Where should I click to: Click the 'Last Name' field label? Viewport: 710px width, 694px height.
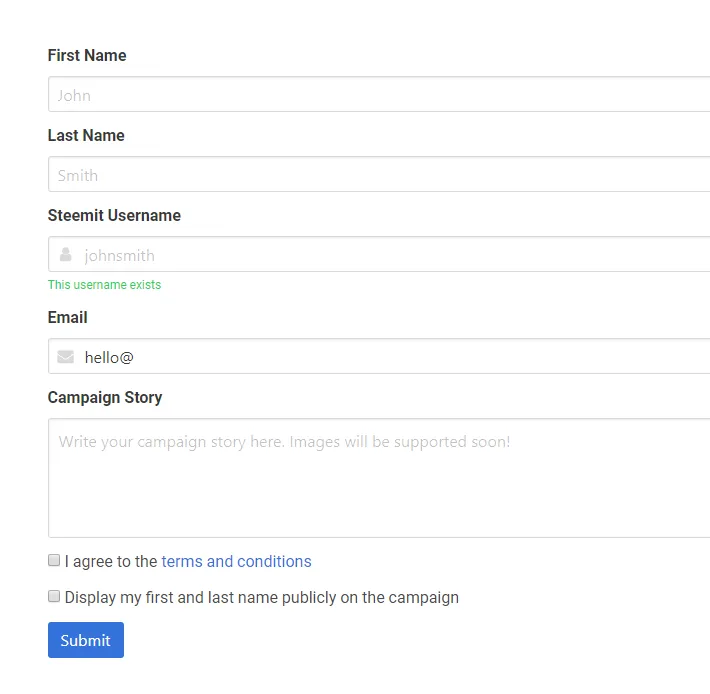tap(86, 135)
